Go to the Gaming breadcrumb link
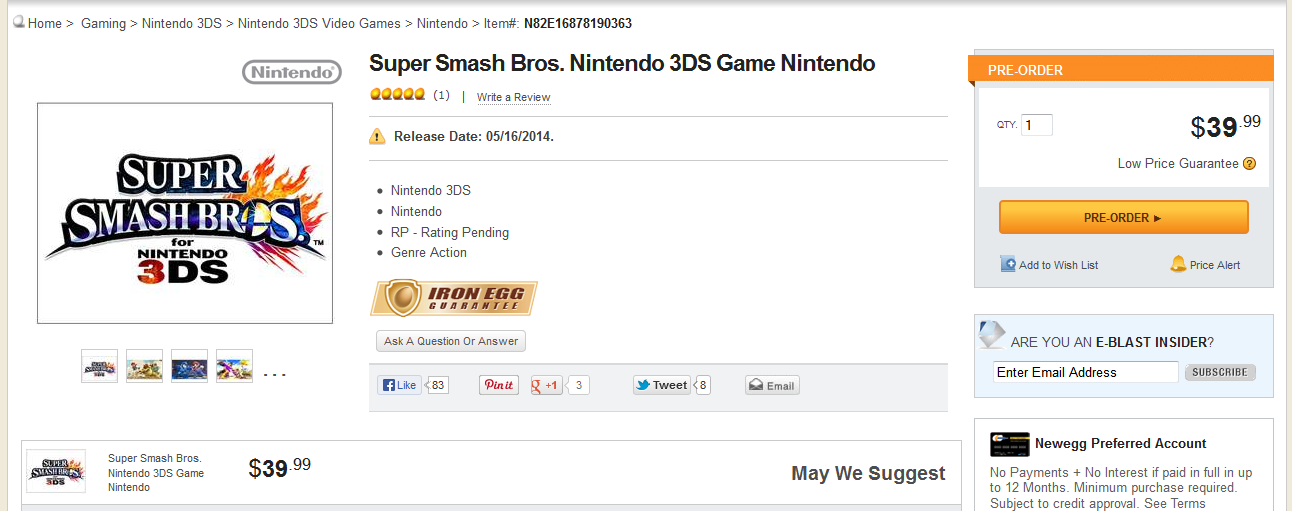The height and width of the screenshot is (511, 1292). [x=103, y=23]
